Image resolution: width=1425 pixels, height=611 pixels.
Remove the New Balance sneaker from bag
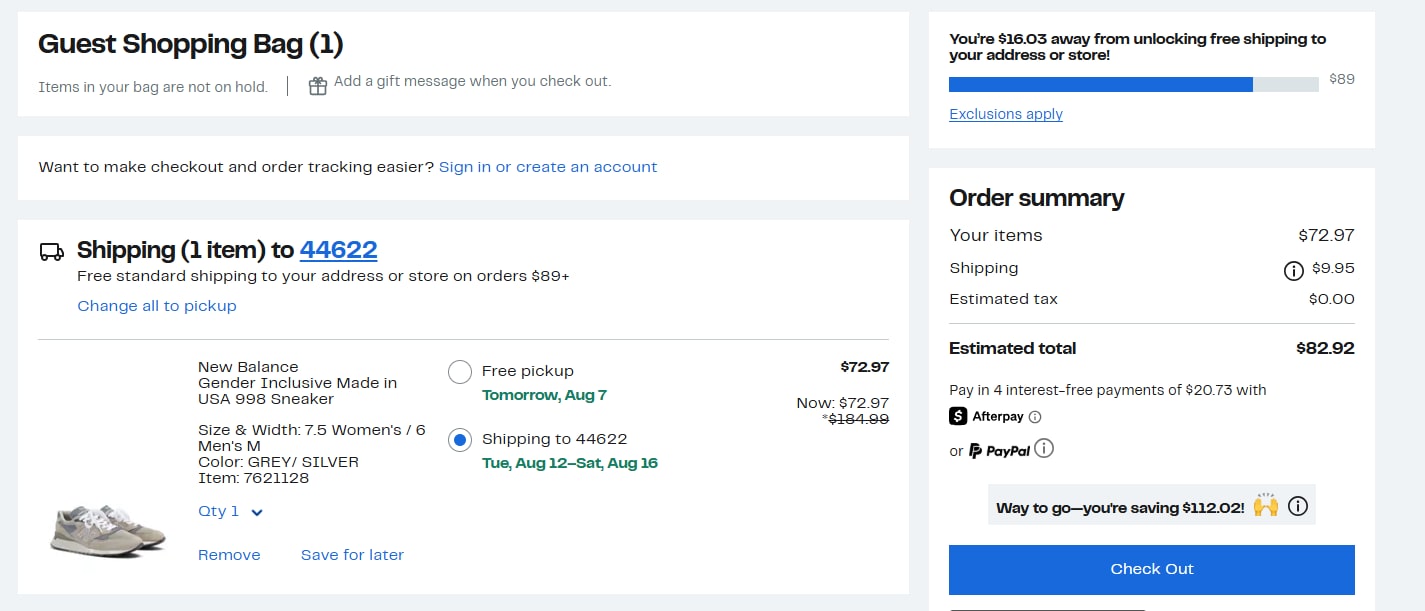[229, 555]
